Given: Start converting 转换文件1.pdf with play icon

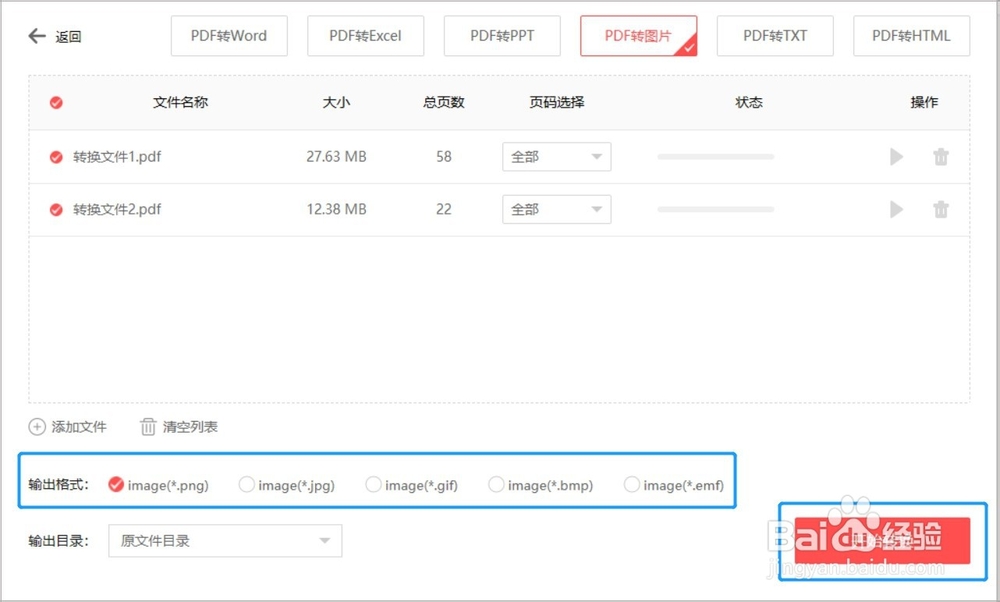Looking at the screenshot, I should (x=896, y=156).
